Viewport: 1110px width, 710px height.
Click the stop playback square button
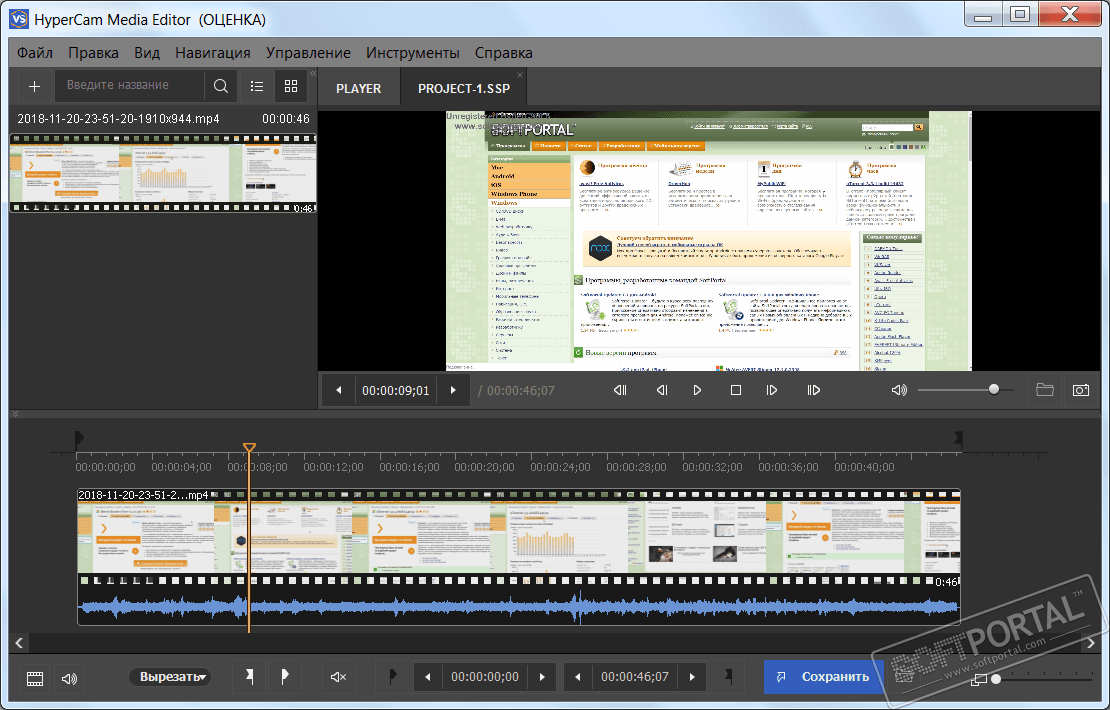point(736,390)
